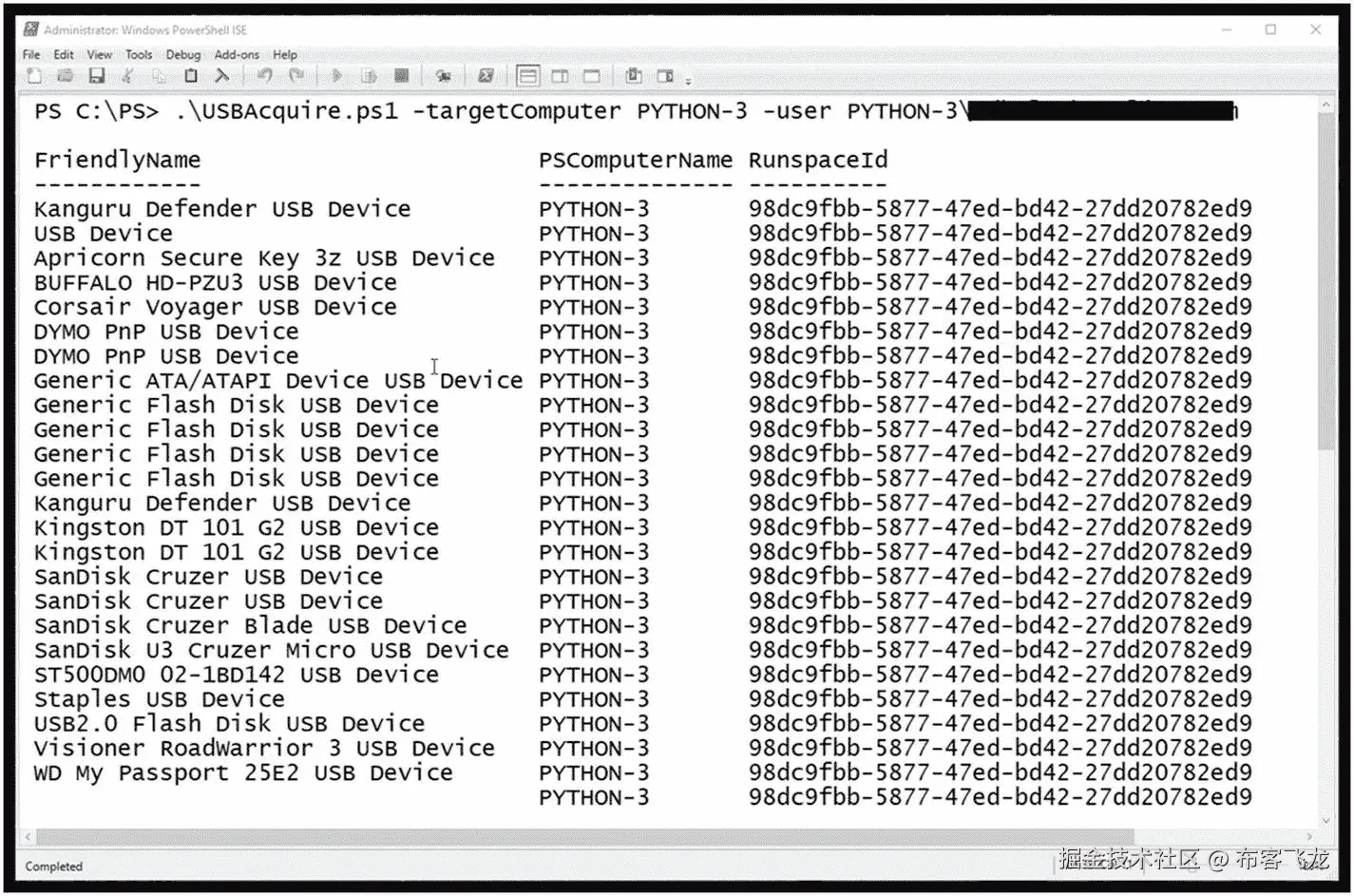Click the -targetComputer parameter text
Screen dimensions: 1354x896
[x=517, y=111]
